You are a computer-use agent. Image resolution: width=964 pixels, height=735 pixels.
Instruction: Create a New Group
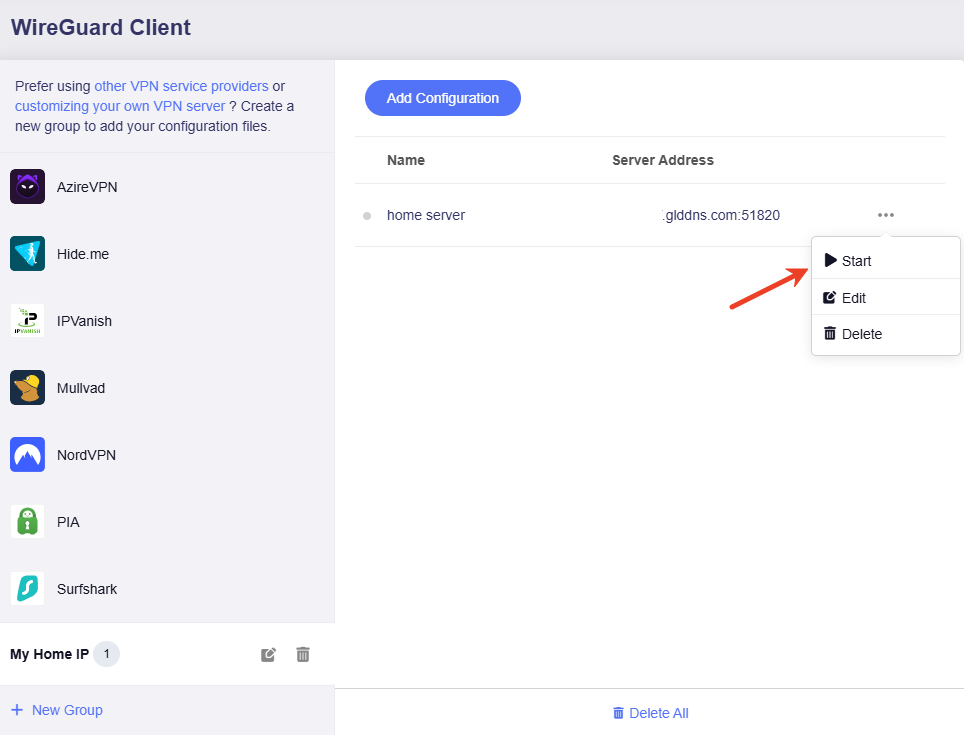(x=57, y=710)
